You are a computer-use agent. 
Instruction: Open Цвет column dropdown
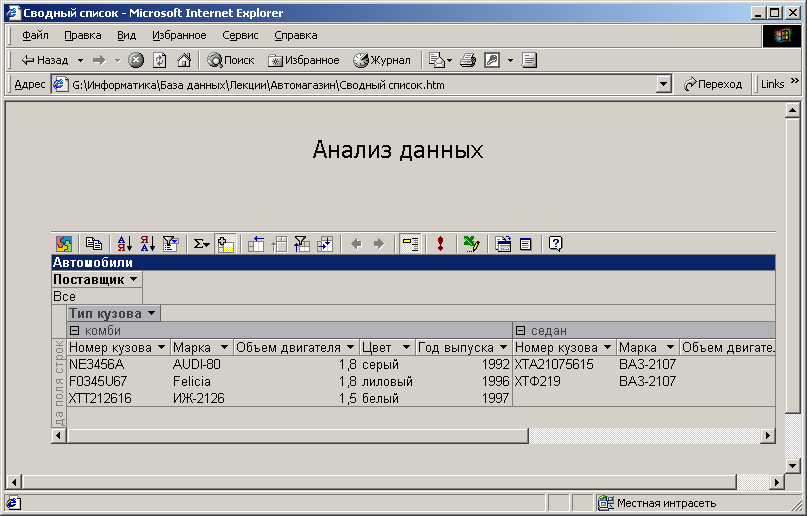pos(406,347)
